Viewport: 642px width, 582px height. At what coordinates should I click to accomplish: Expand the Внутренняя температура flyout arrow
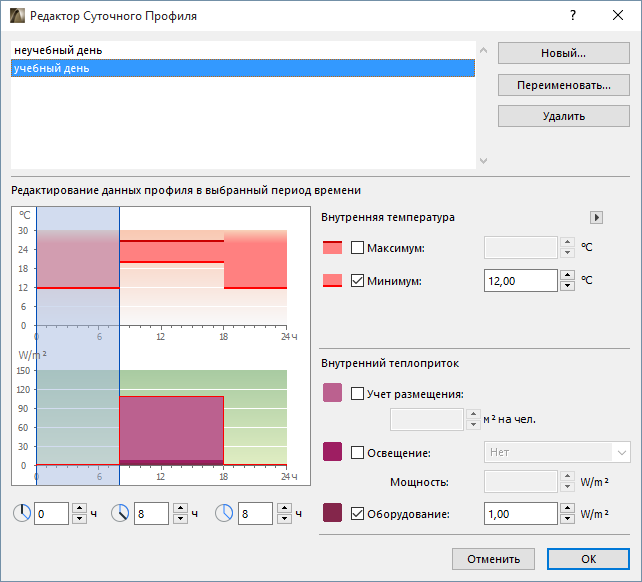(596, 217)
